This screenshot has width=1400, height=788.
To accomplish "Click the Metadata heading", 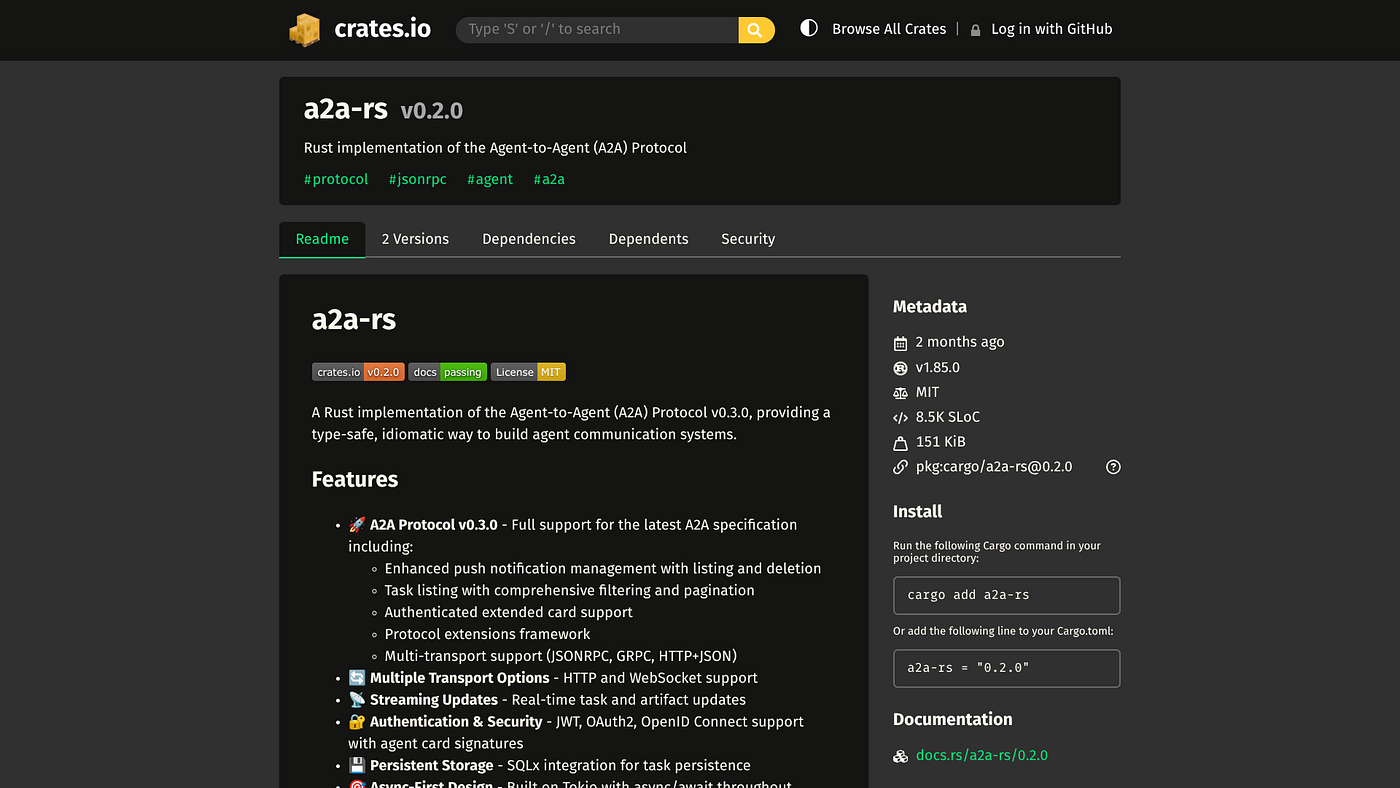I will (x=930, y=307).
